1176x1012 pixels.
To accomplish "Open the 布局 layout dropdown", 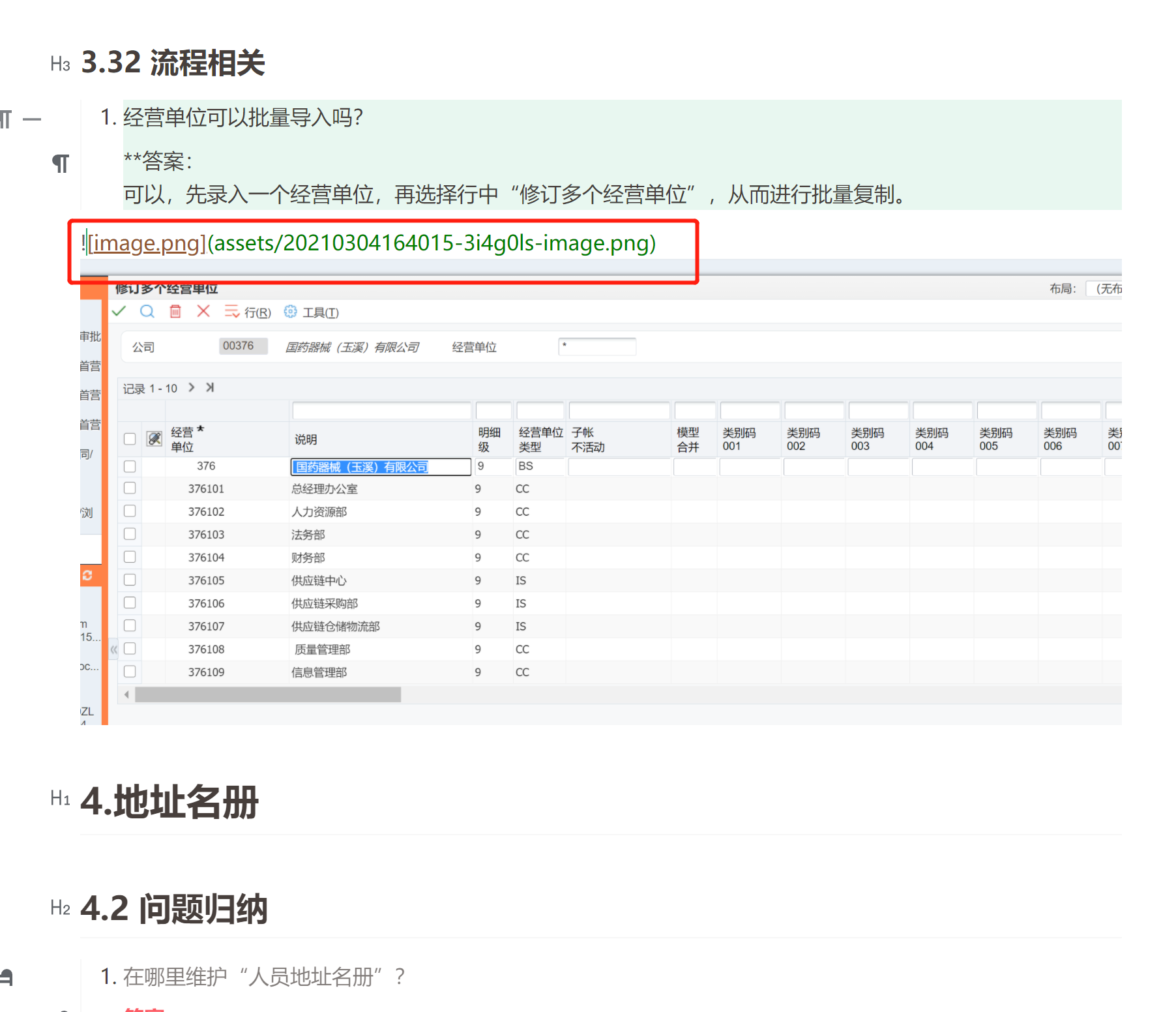I will click(x=1105, y=289).
